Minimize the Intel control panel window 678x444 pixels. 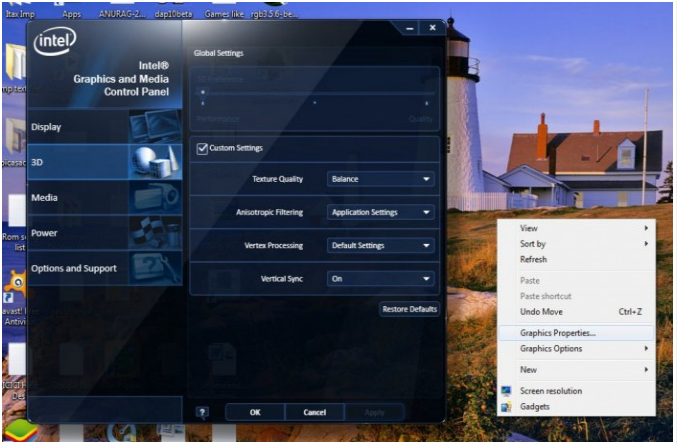[409, 28]
